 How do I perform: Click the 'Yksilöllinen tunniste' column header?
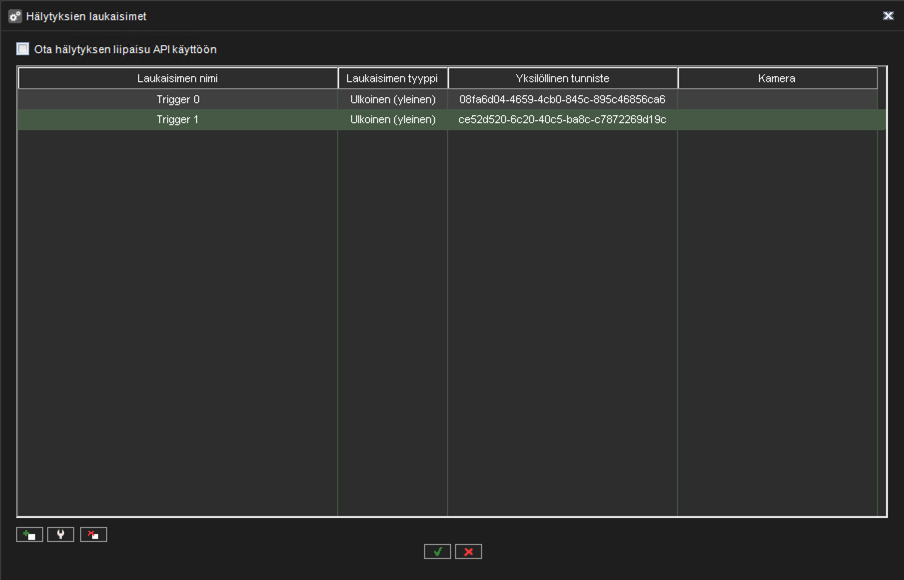coord(562,77)
